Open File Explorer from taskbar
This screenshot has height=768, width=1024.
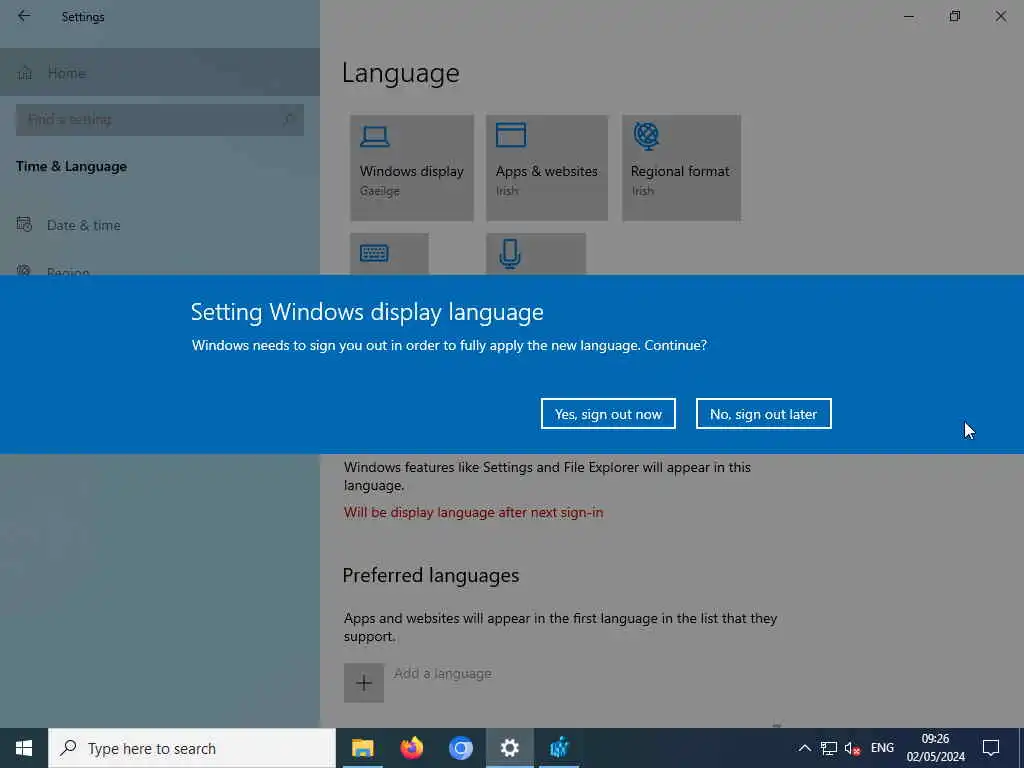362,748
